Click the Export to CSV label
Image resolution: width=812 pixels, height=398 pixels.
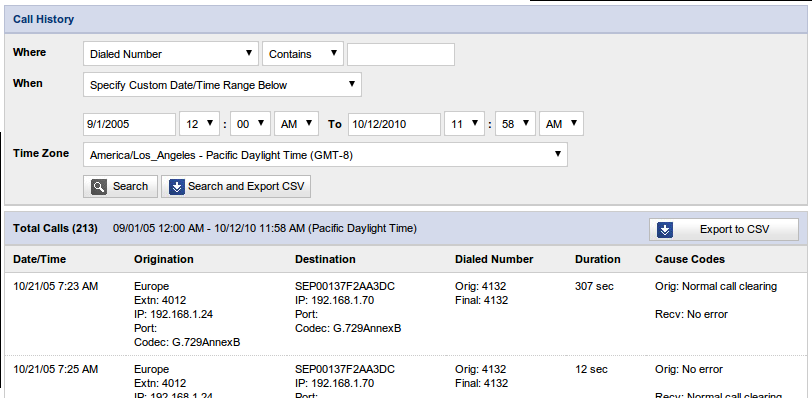tap(734, 229)
